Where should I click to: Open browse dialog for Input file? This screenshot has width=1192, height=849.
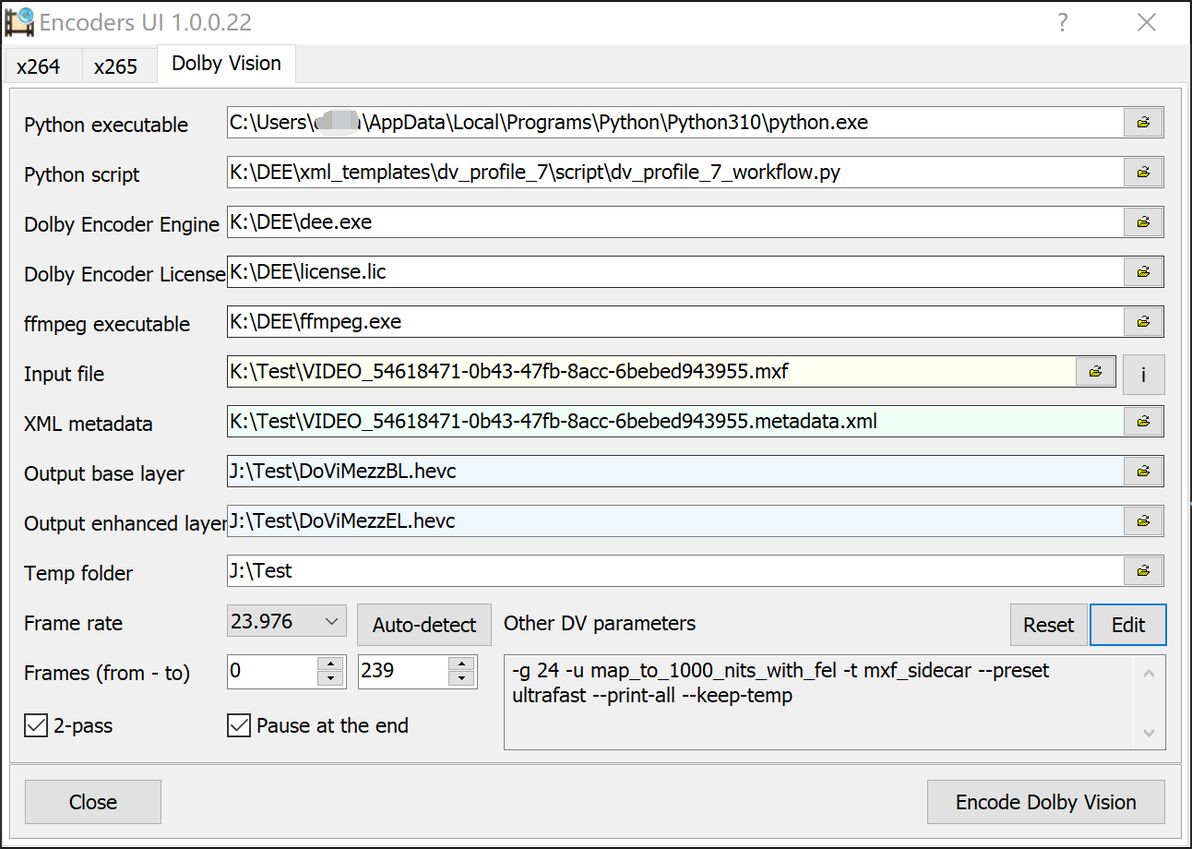[x=1095, y=372]
